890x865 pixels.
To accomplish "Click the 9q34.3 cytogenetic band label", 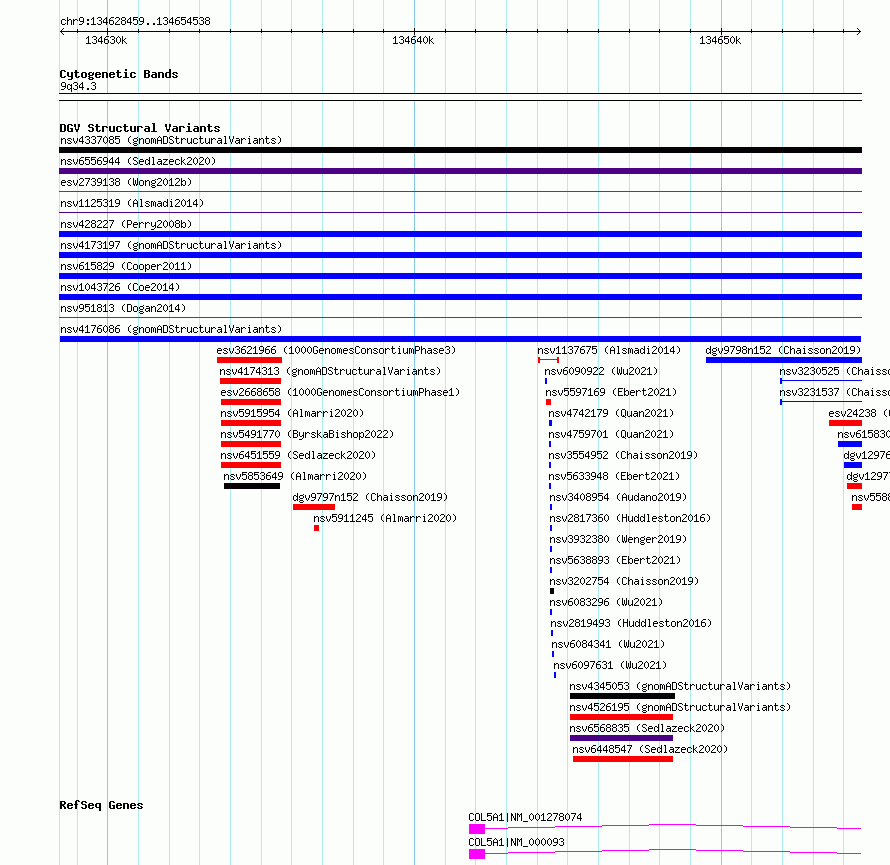I will click(x=78, y=86).
